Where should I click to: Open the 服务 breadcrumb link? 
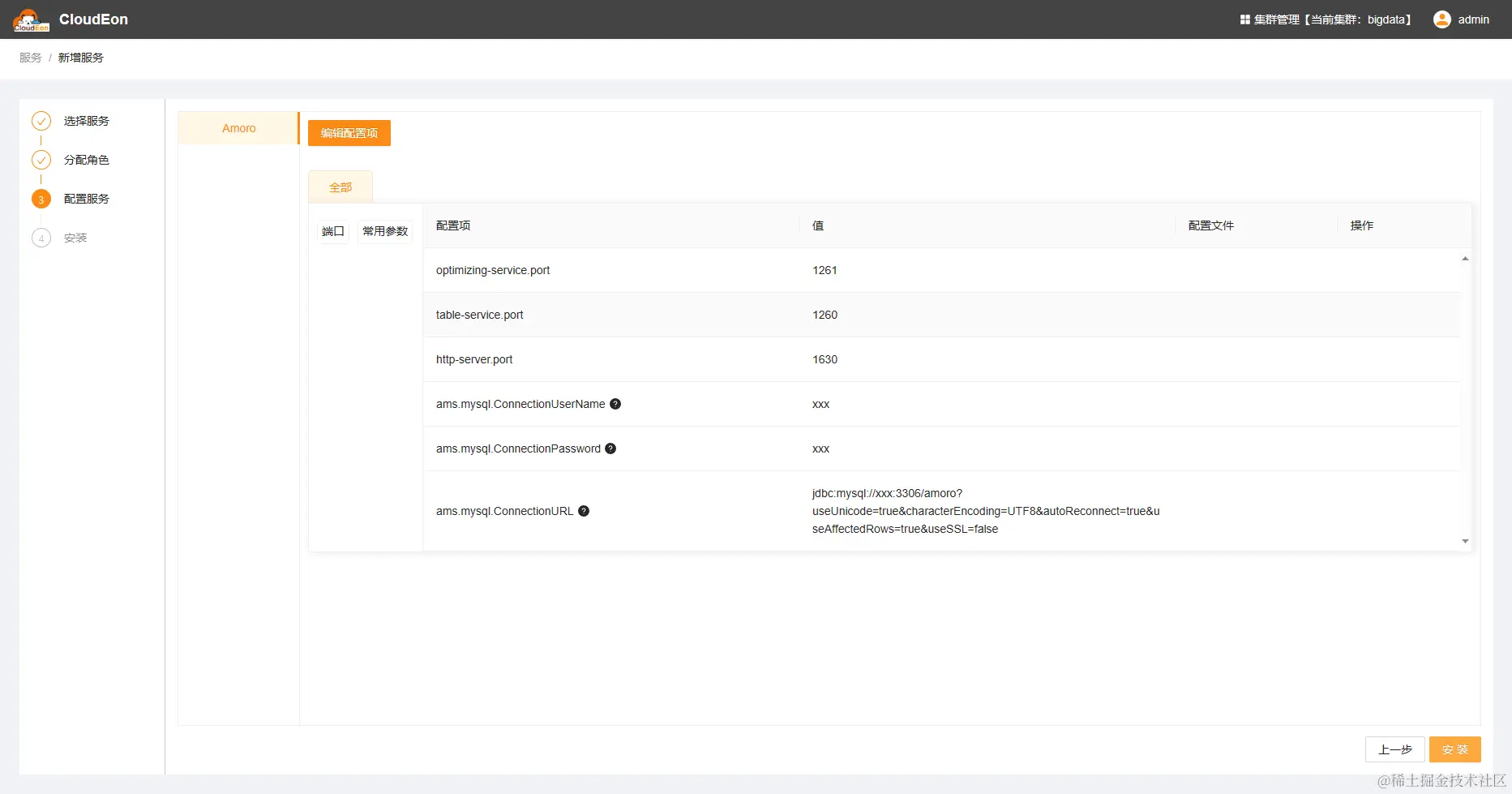click(31, 58)
